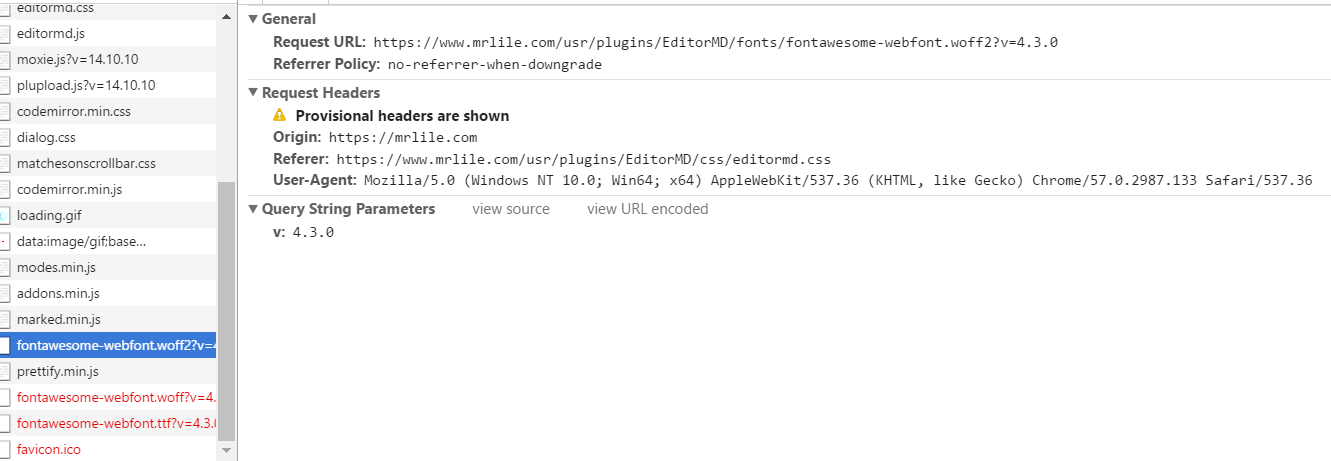
Task: Select the moxie.js request
Action: pos(77,60)
